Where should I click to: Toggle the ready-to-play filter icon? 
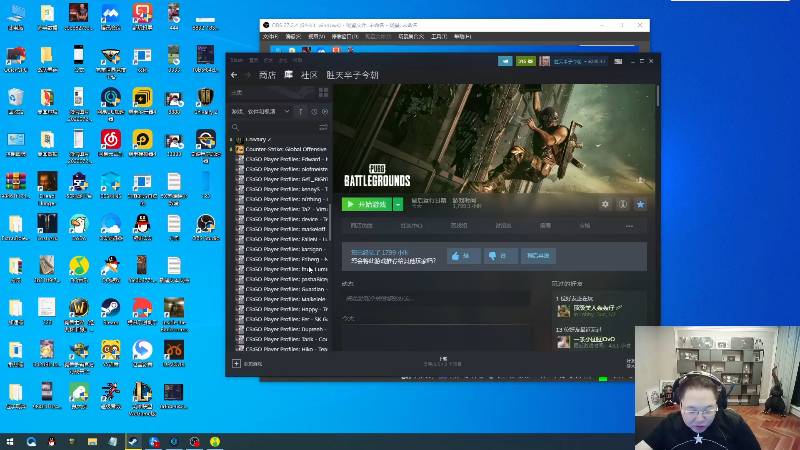point(325,112)
